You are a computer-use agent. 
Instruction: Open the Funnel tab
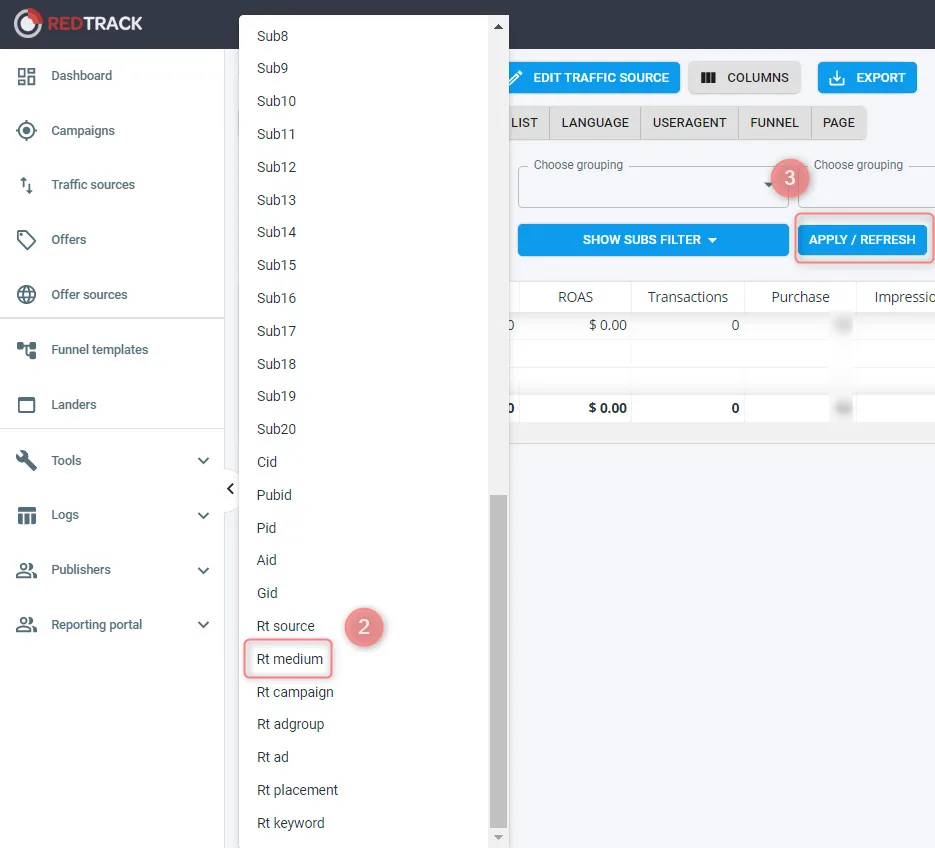tap(774, 123)
